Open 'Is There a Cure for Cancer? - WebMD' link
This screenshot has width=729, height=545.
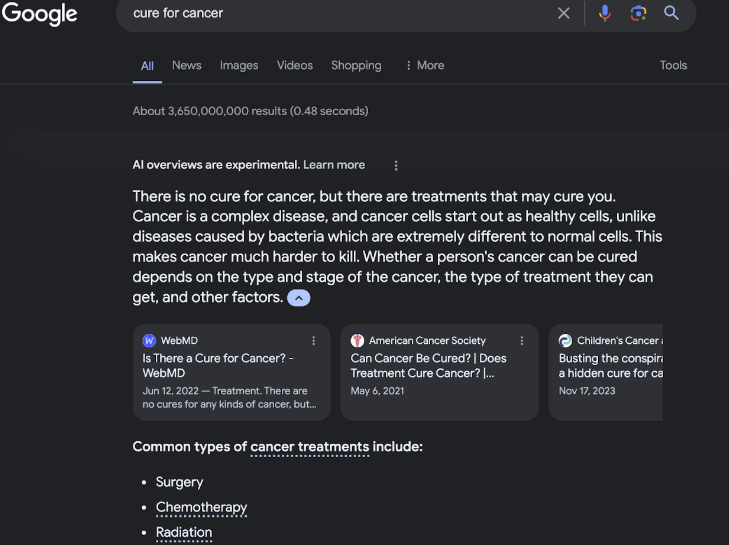(x=218, y=366)
